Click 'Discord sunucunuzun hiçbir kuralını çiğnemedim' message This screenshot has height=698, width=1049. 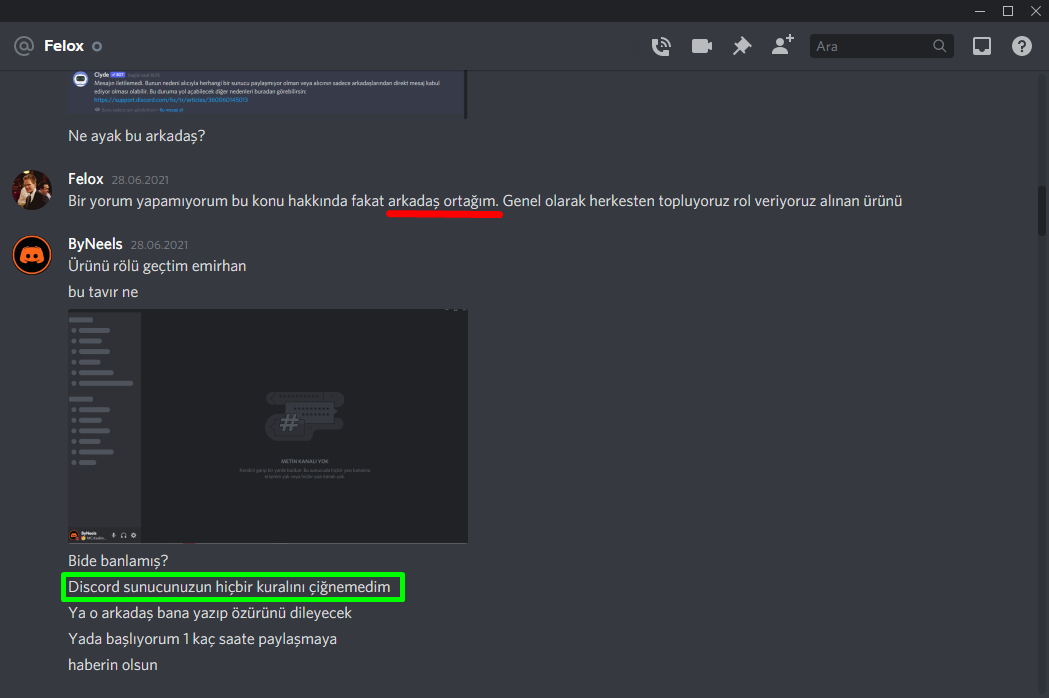coord(229,587)
